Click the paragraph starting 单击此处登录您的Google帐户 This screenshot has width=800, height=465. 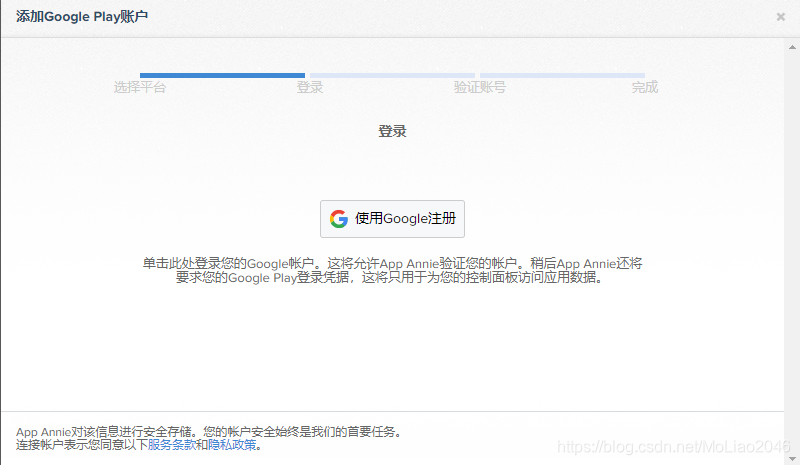point(392,271)
